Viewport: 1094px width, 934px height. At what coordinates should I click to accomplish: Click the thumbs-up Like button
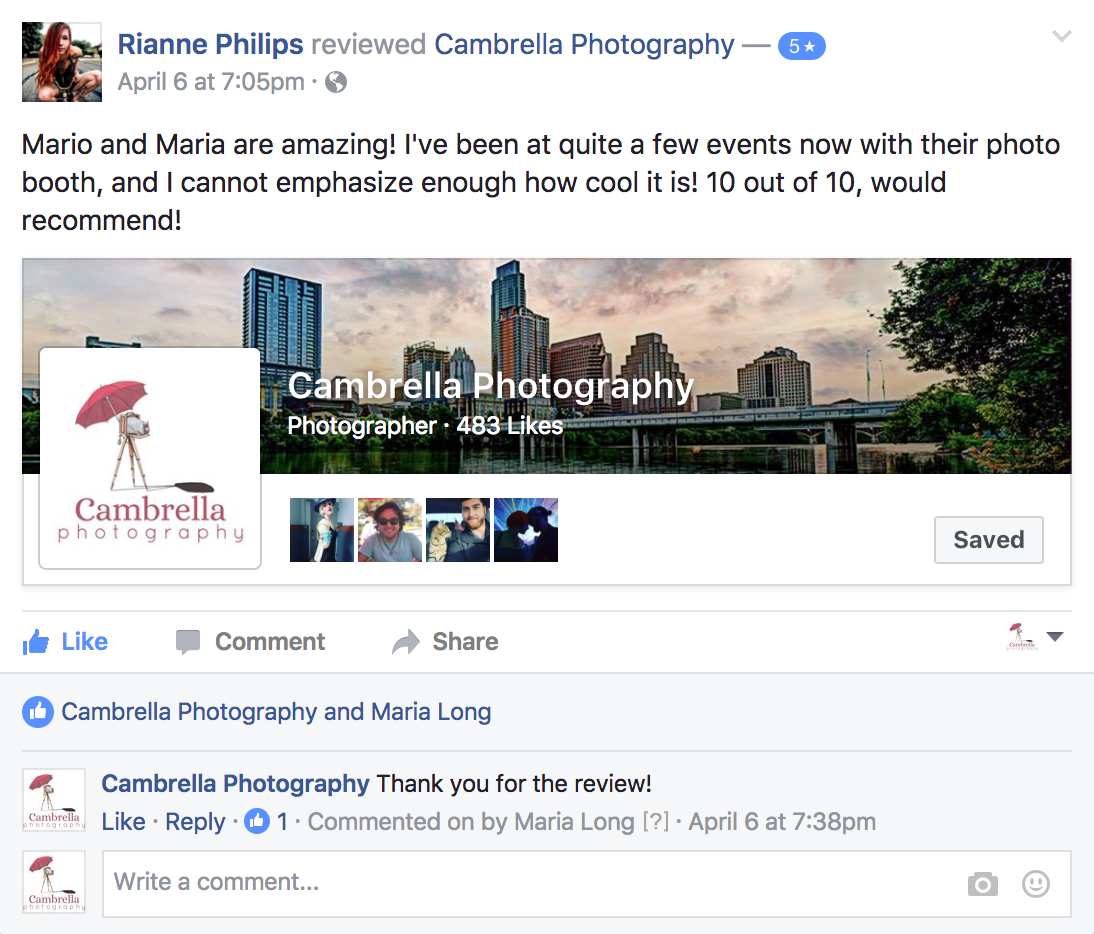click(65, 642)
